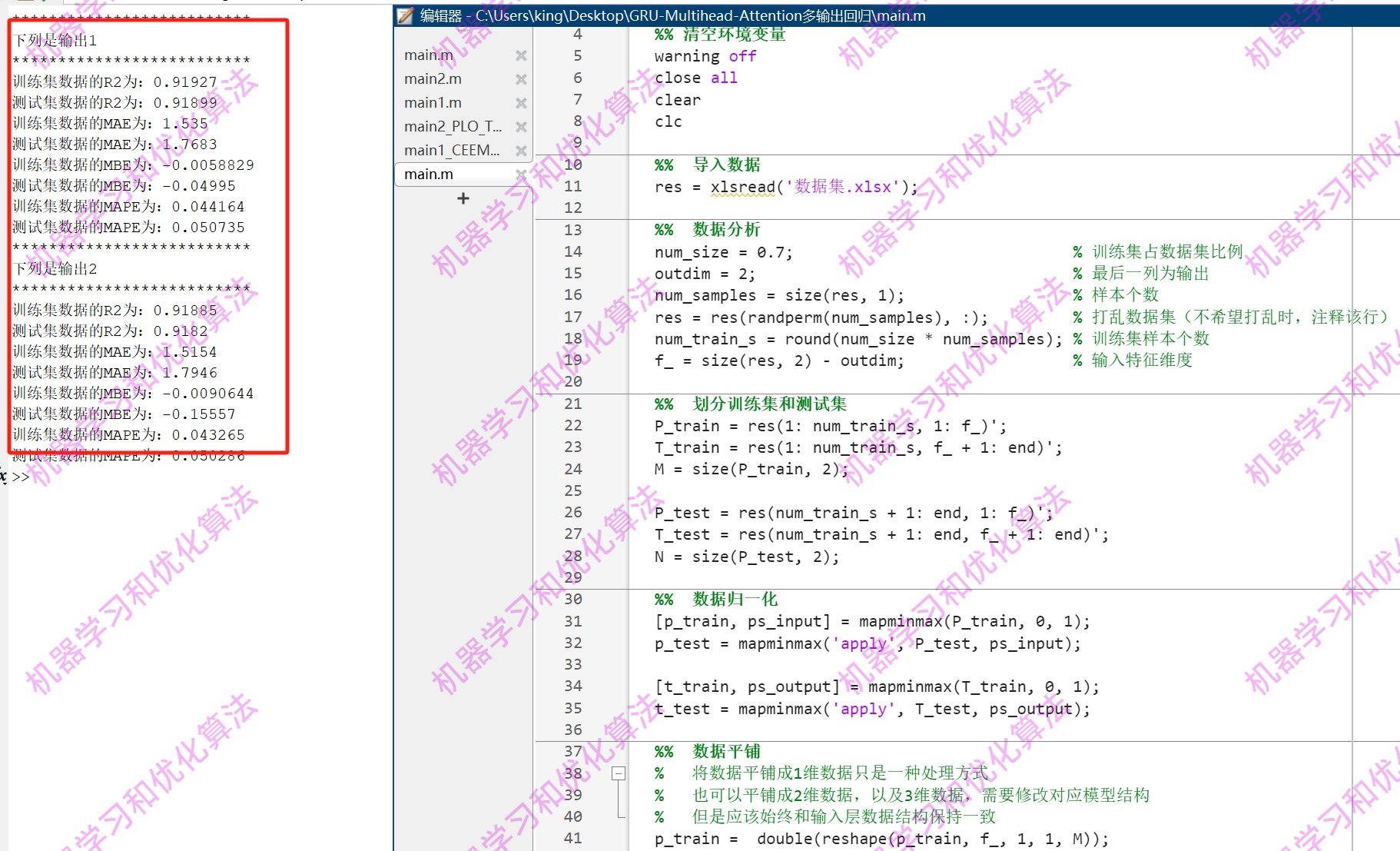1400x851 pixels.
Task: Open a new file using the plus icon
Action: (x=462, y=198)
